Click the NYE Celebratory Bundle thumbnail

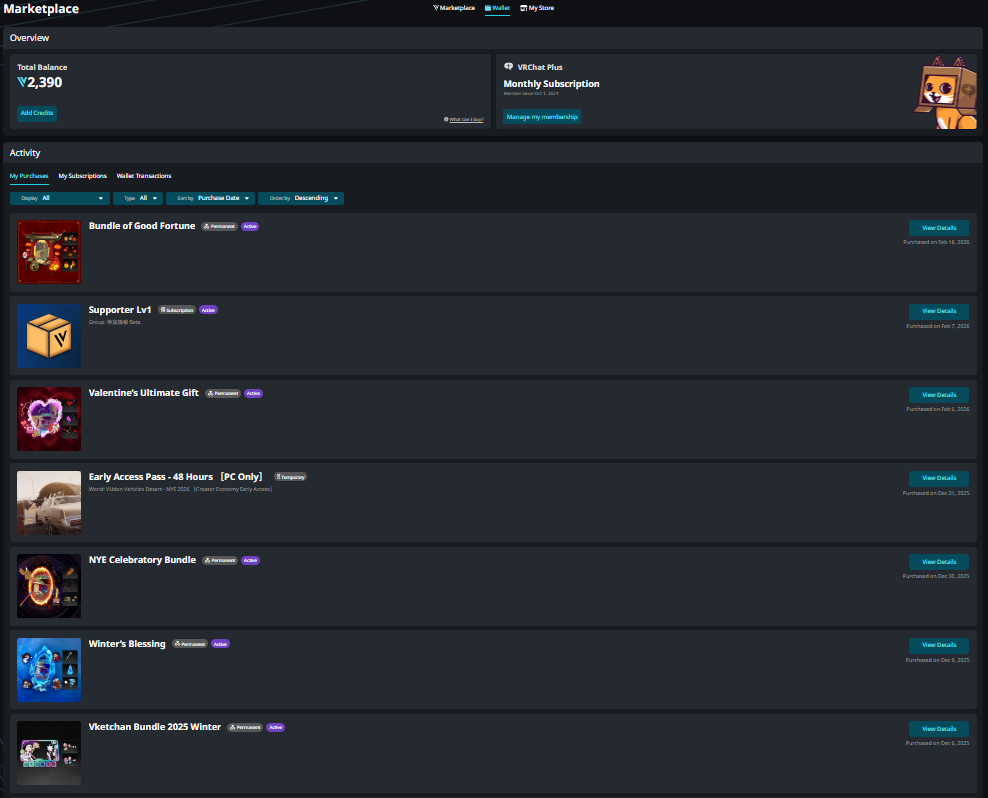click(49, 586)
